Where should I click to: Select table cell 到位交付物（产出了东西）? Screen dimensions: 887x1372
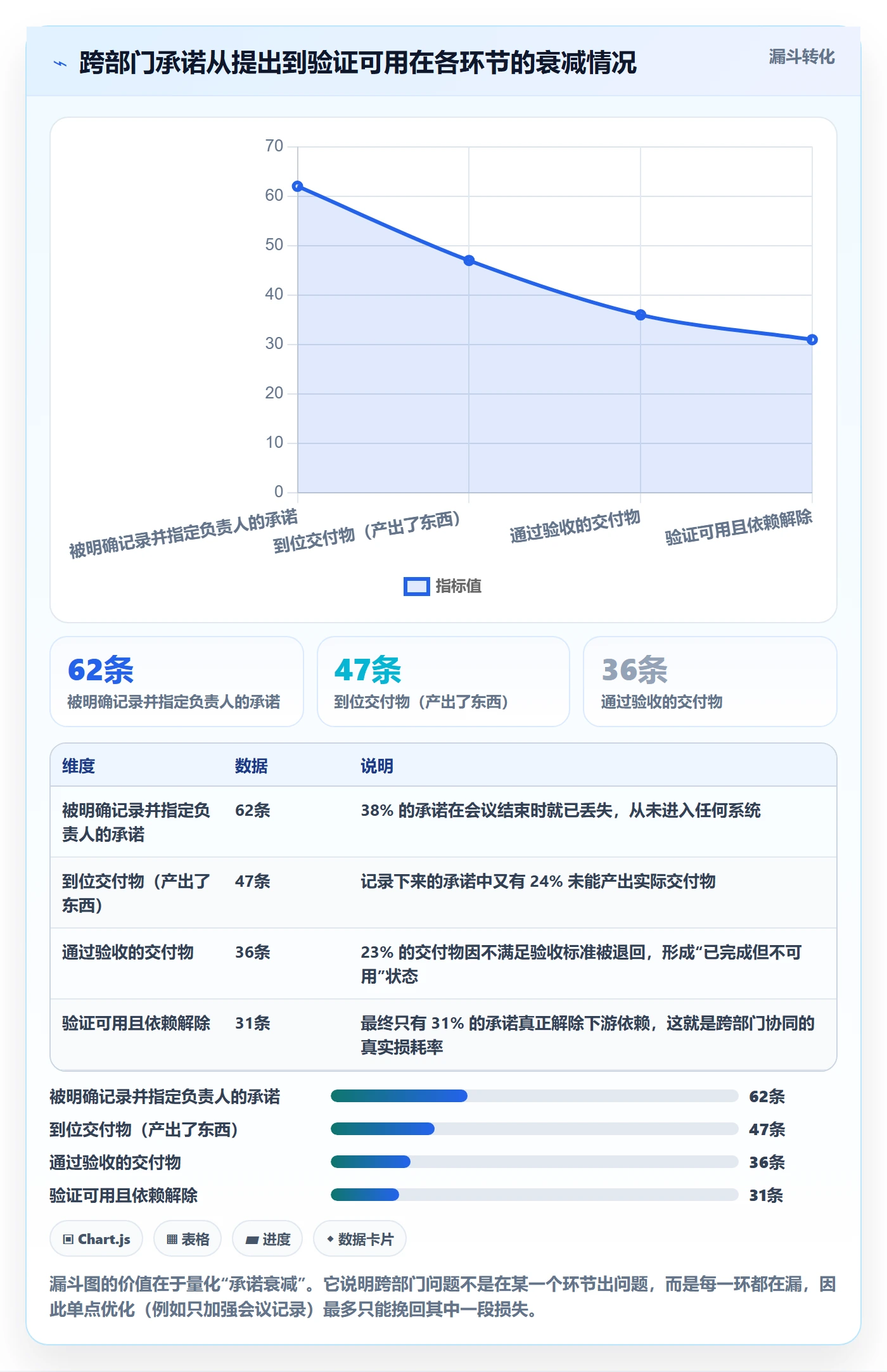(x=136, y=893)
